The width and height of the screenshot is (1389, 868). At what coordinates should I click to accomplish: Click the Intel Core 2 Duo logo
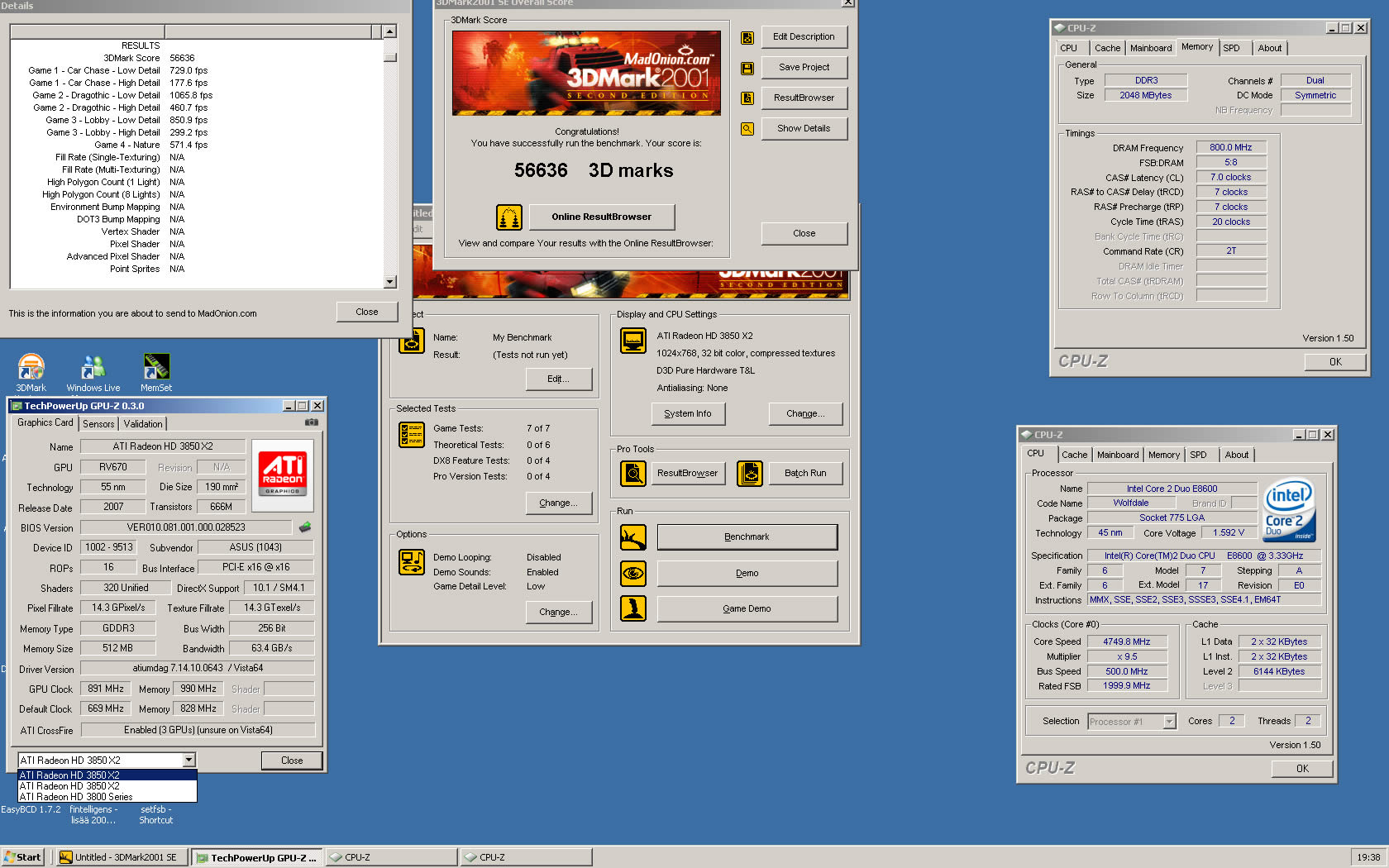tap(1289, 510)
